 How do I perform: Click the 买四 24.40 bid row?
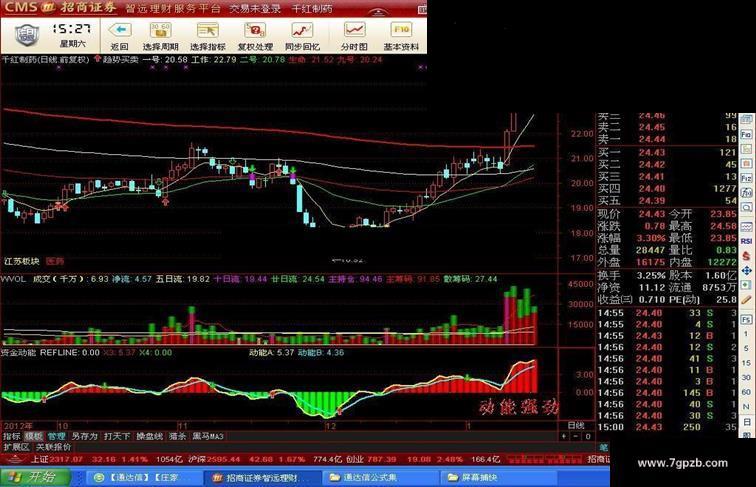(667, 189)
